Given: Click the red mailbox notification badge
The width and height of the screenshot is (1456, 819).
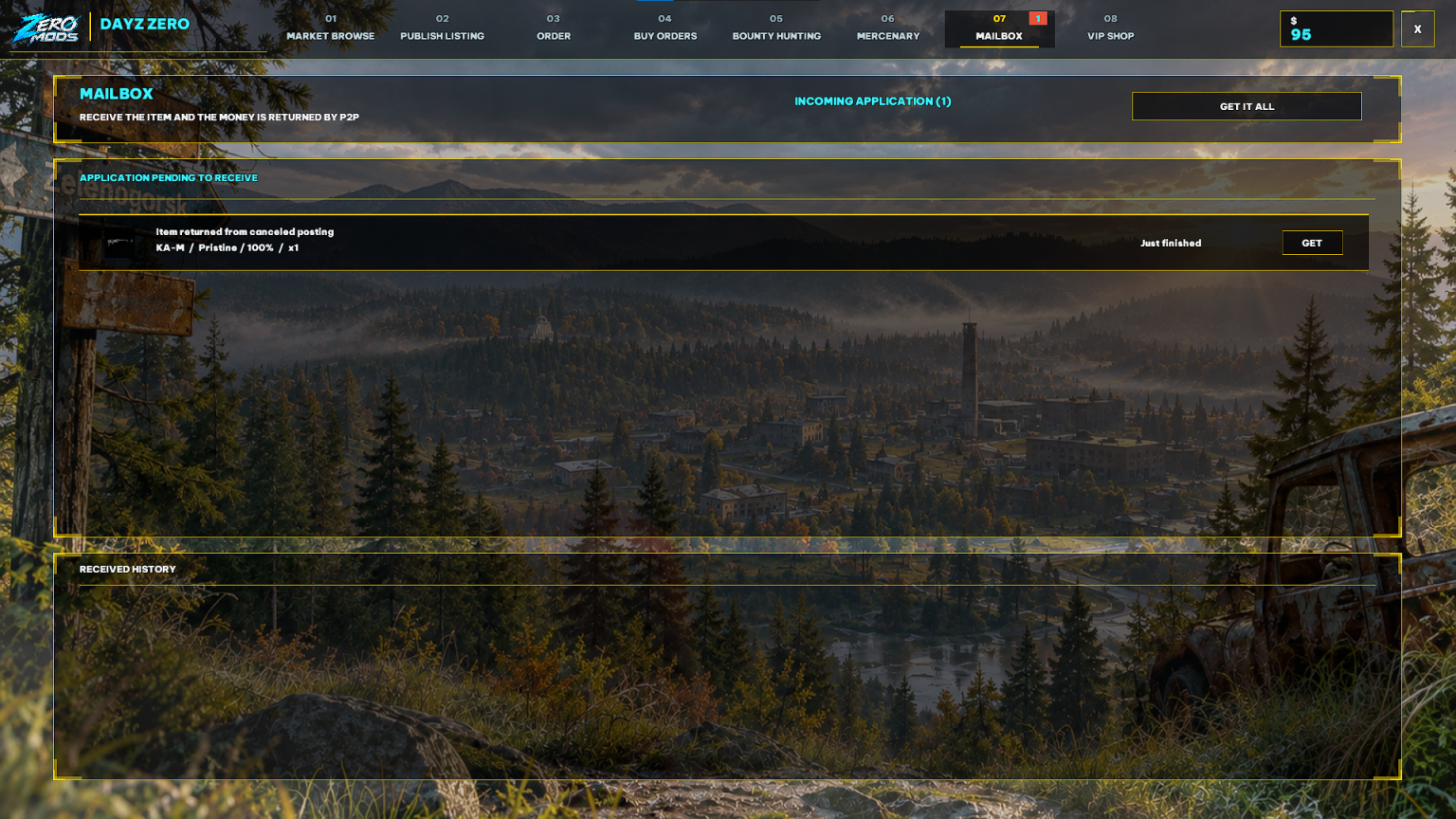Looking at the screenshot, I should (1038, 18).
